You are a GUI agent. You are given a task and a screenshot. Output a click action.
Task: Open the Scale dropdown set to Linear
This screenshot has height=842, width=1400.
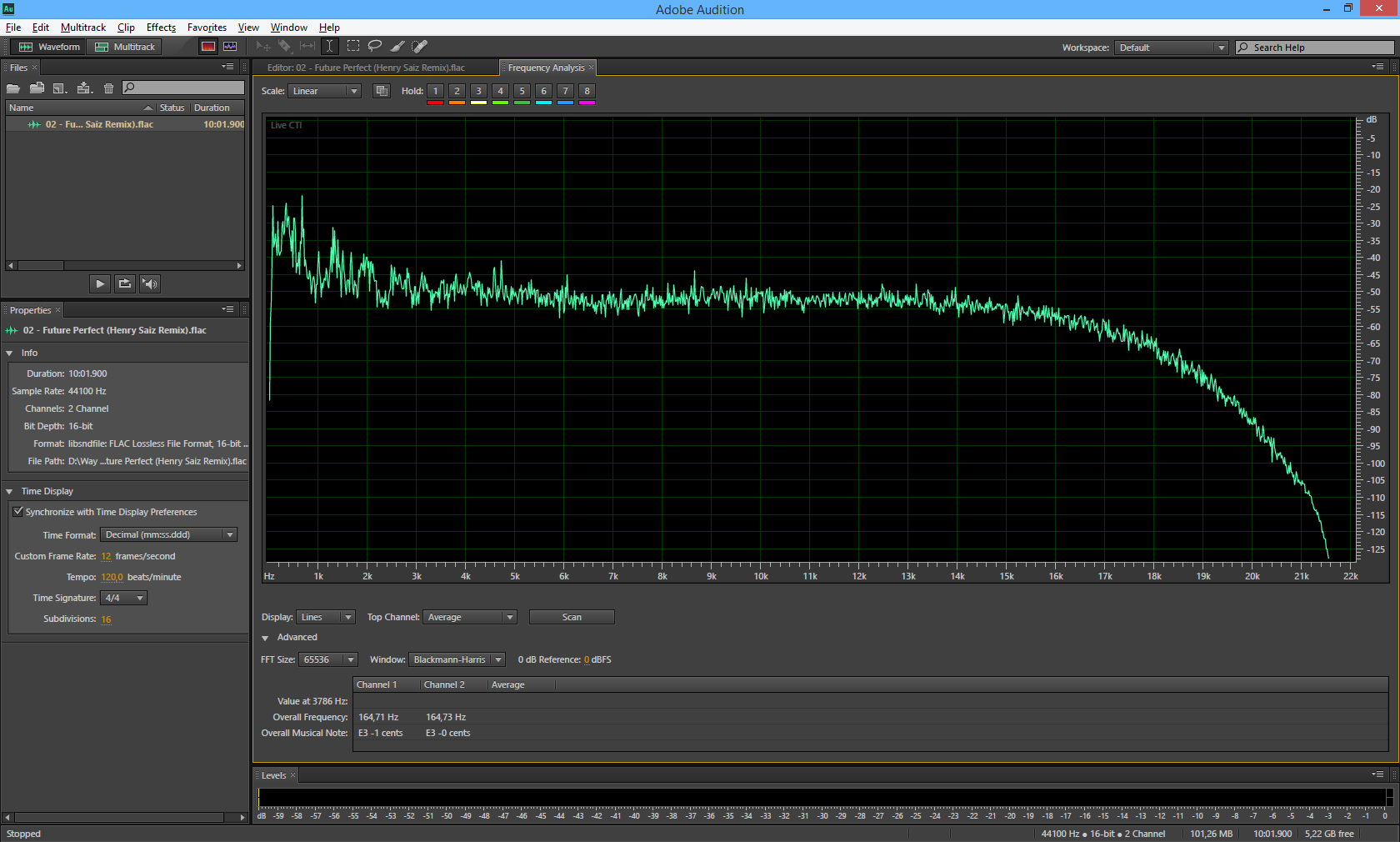[324, 91]
